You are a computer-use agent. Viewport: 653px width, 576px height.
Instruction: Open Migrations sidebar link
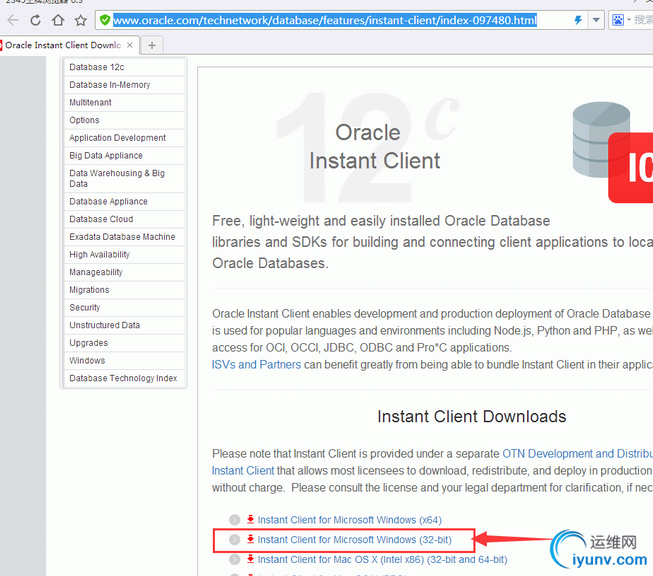(124, 290)
